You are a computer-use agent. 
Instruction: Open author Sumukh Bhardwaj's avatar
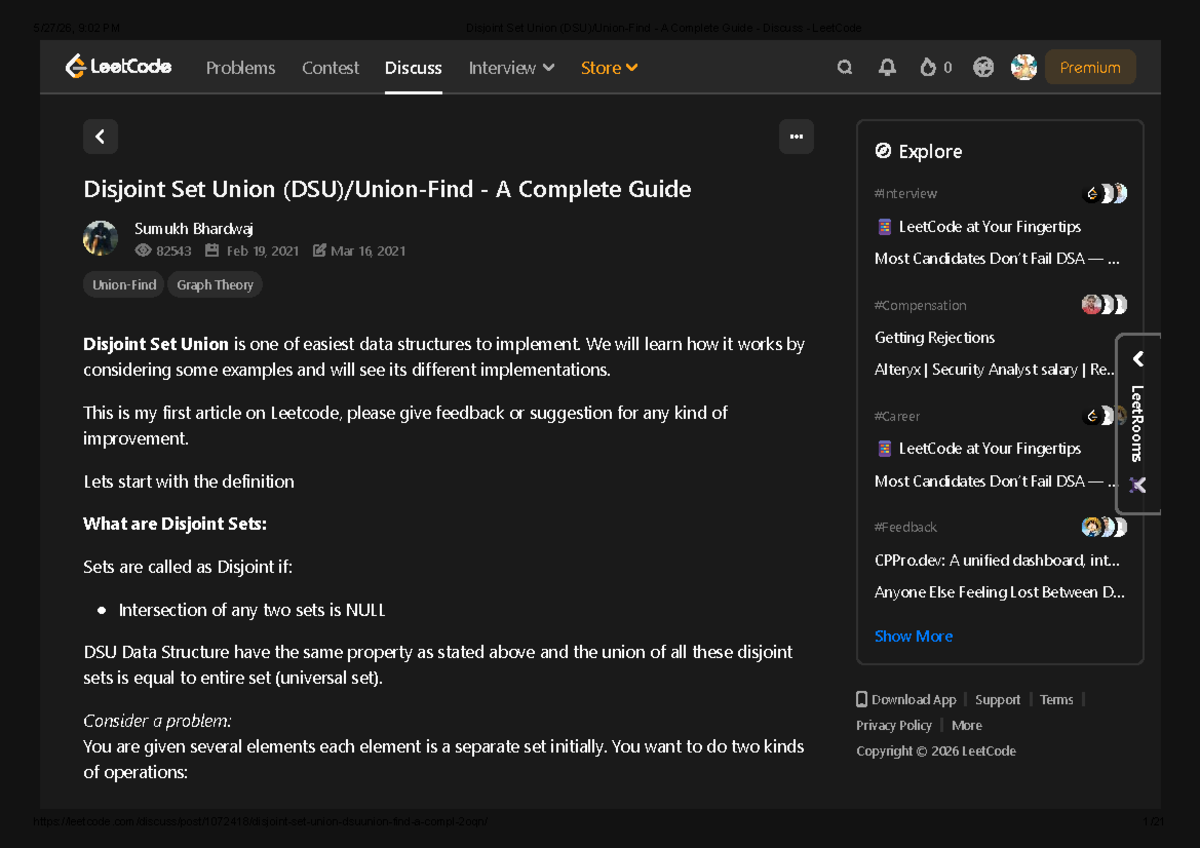(x=100, y=238)
